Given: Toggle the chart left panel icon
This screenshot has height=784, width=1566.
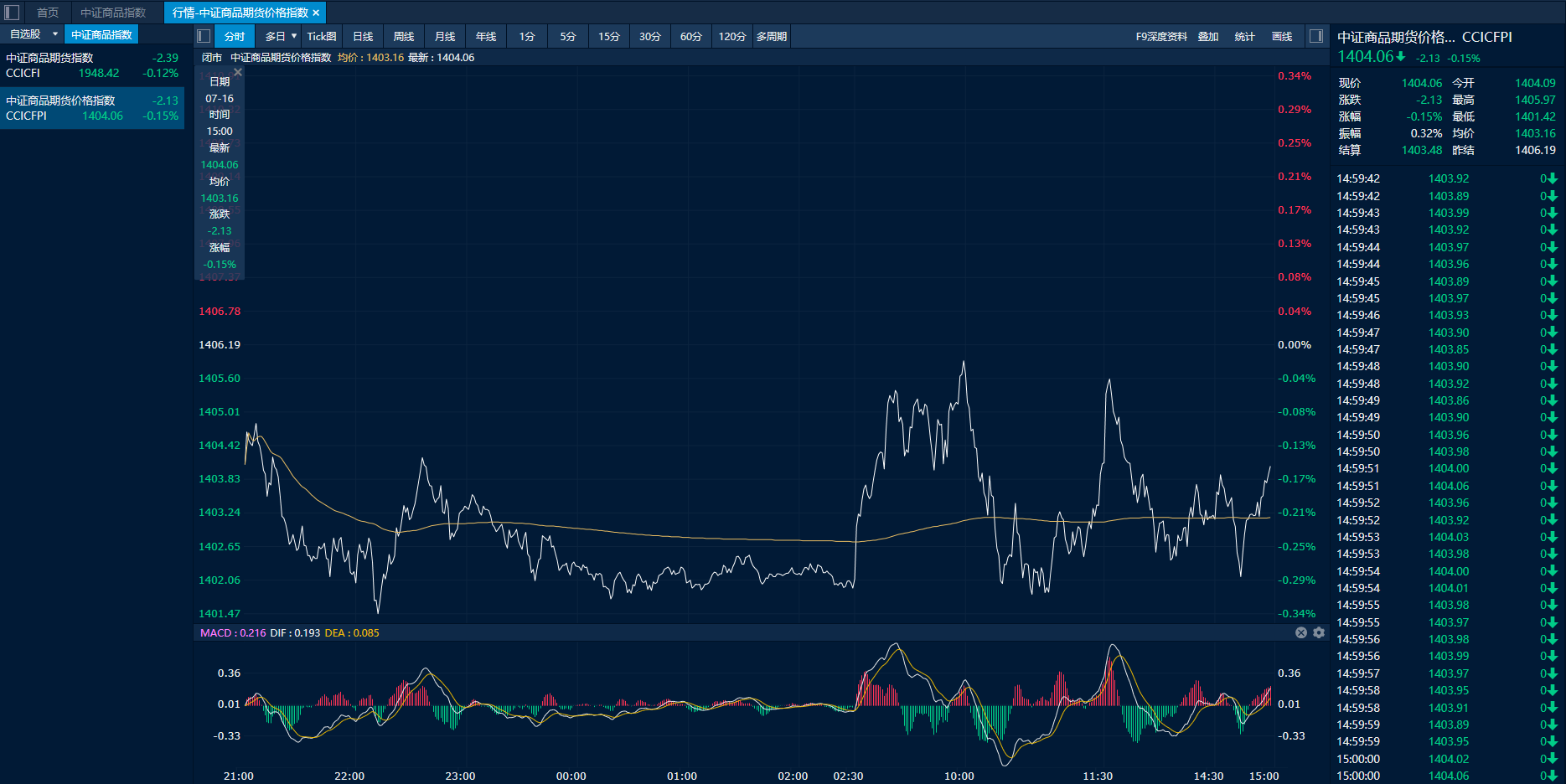Looking at the screenshot, I should pyautogui.click(x=204, y=36).
